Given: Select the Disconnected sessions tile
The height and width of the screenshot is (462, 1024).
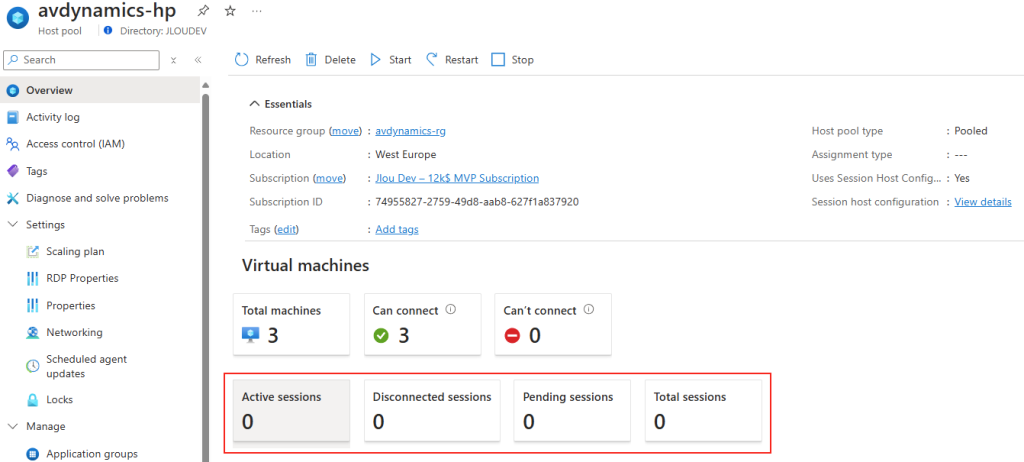Looking at the screenshot, I should pyautogui.click(x=432, y=410).
